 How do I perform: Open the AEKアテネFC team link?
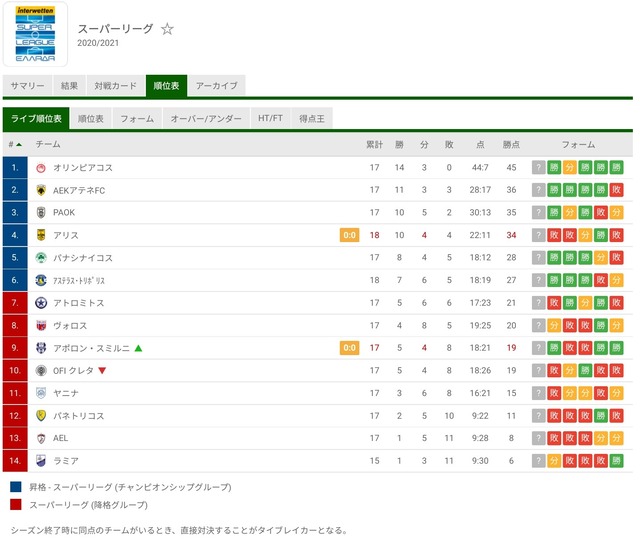[79, 190]
